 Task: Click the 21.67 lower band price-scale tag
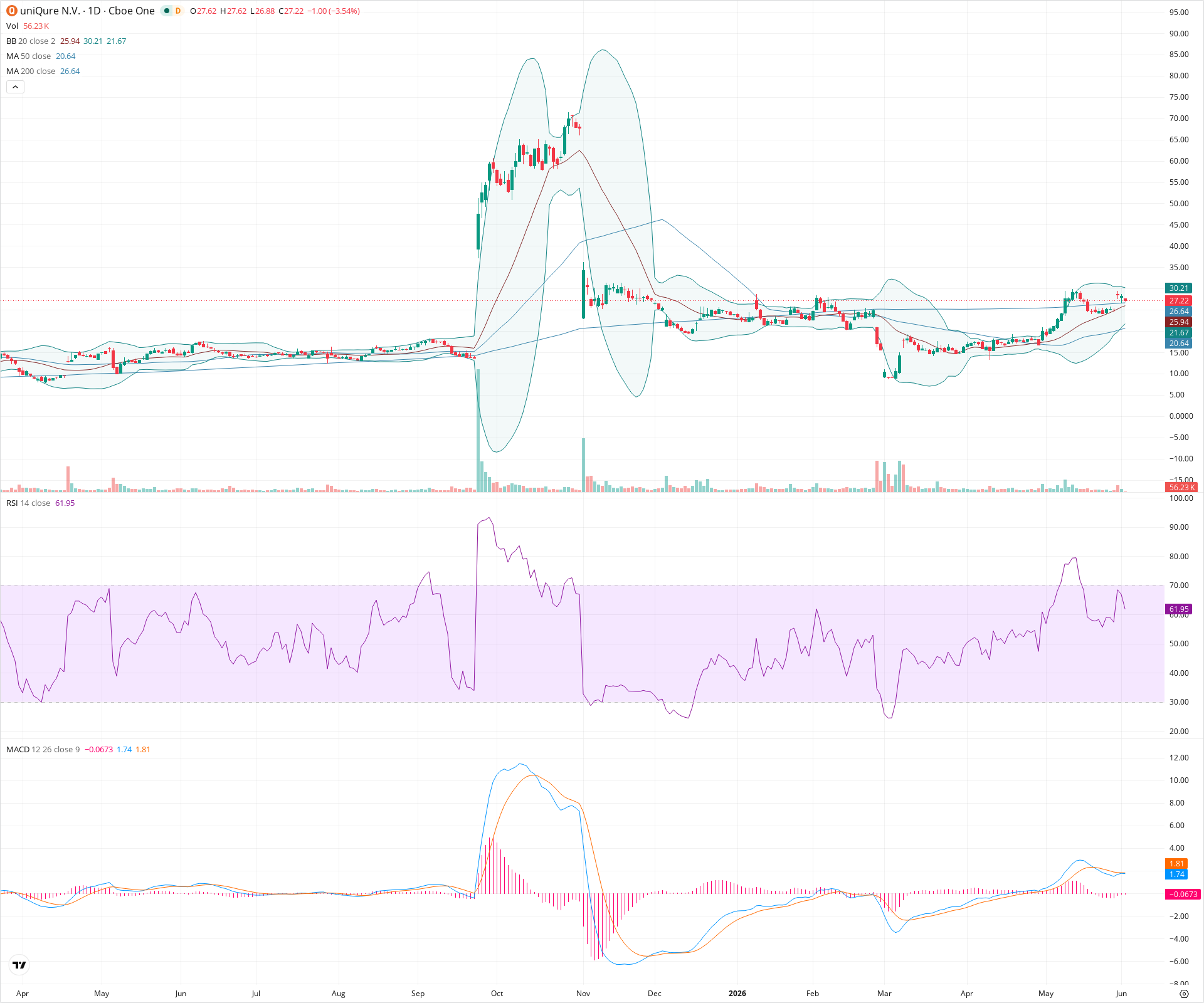(1179, 333)
